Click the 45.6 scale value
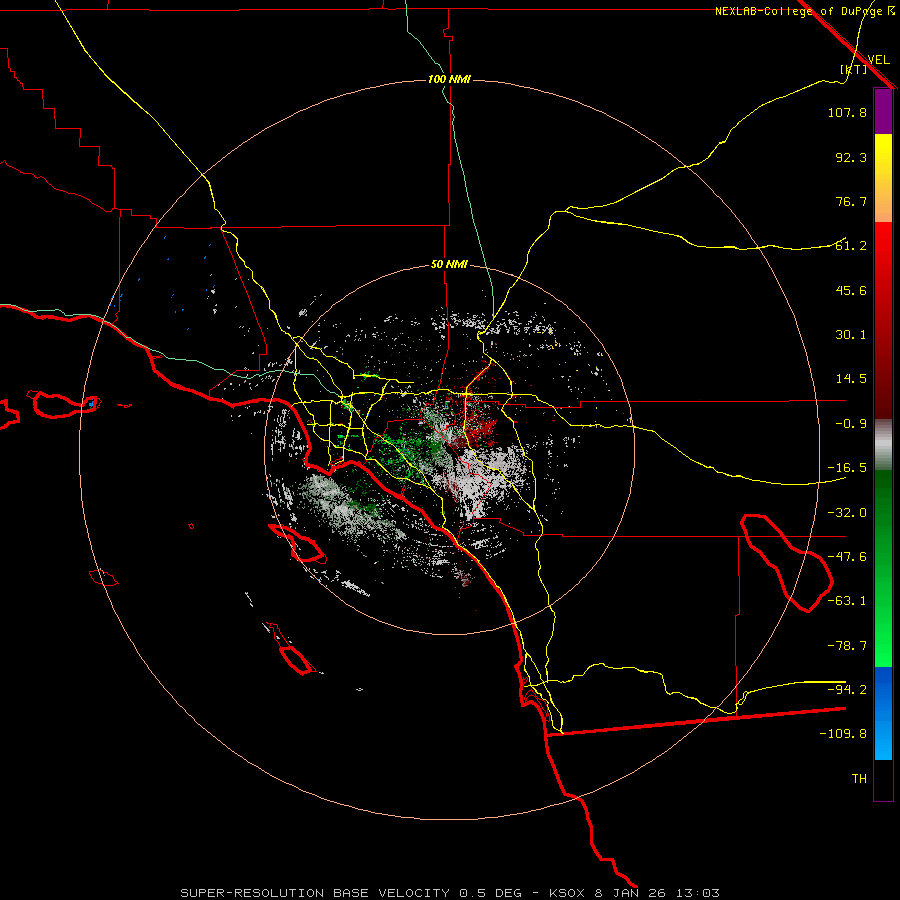Viewport: 900px width, 900px height. tap(851, 290)
